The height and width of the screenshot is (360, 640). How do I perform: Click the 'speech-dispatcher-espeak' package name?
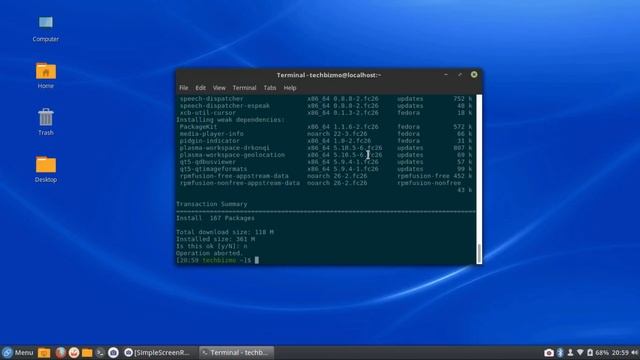tap(225, 106)
